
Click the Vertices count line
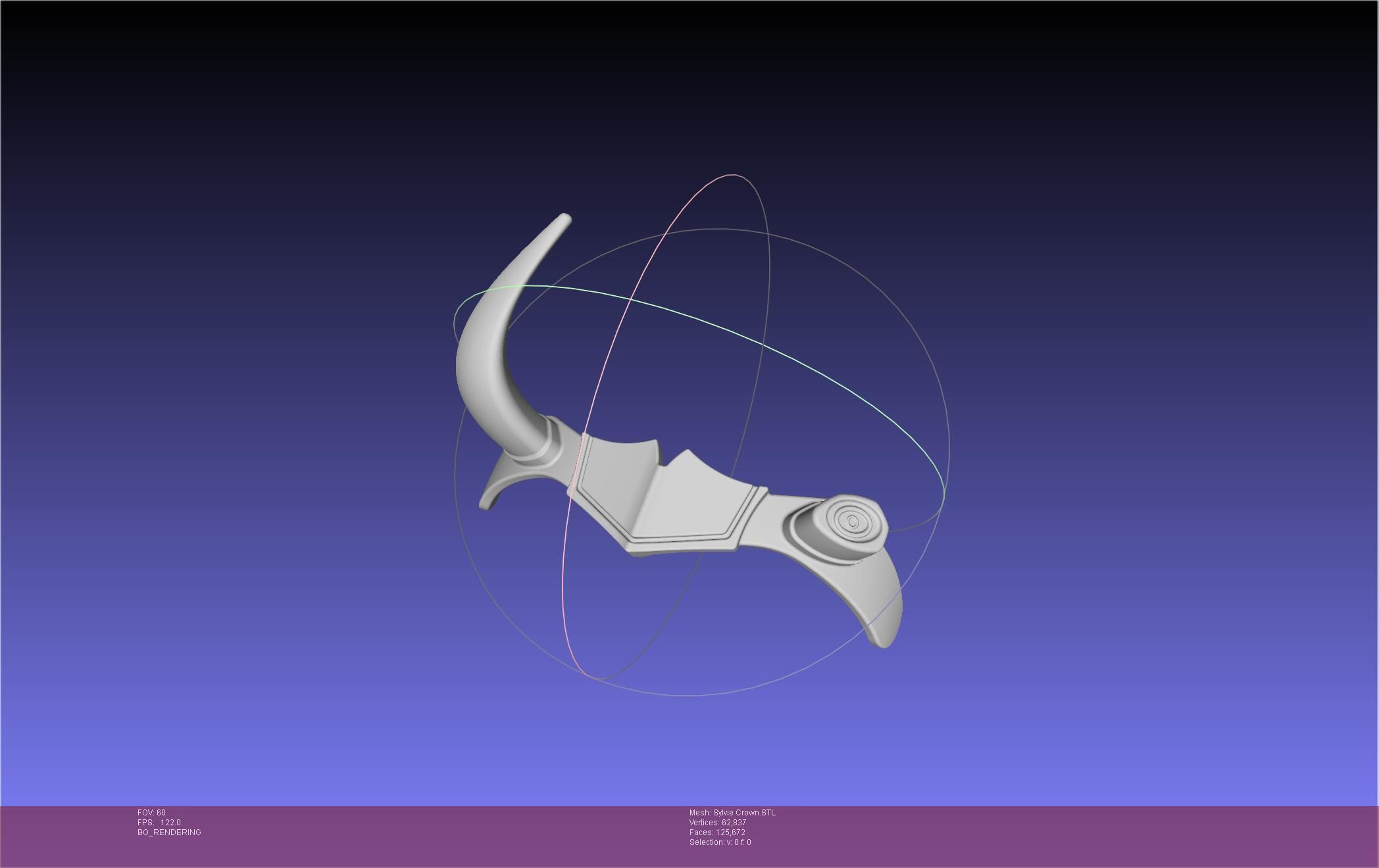point(717,823)
